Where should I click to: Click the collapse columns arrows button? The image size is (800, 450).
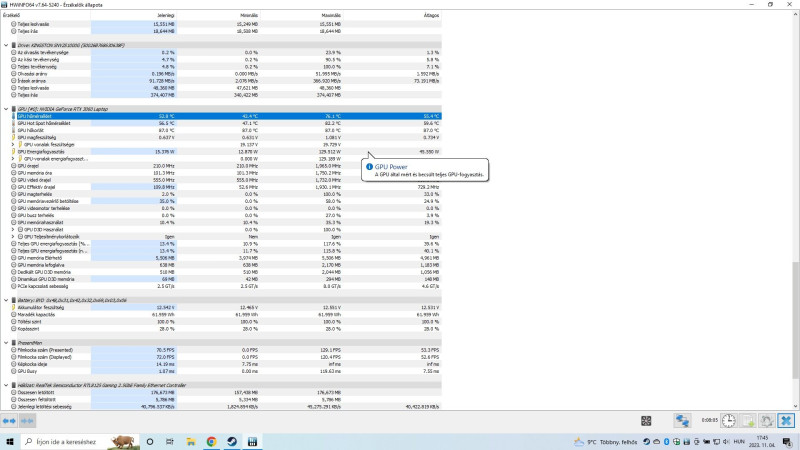pos(27,421)
